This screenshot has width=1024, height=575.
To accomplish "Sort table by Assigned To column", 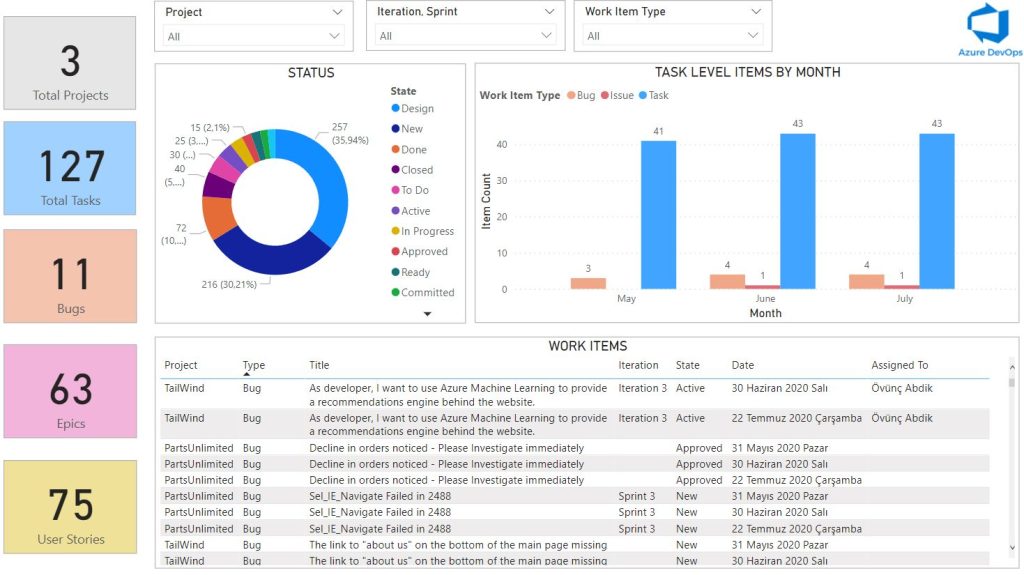I will pos(899,365).
